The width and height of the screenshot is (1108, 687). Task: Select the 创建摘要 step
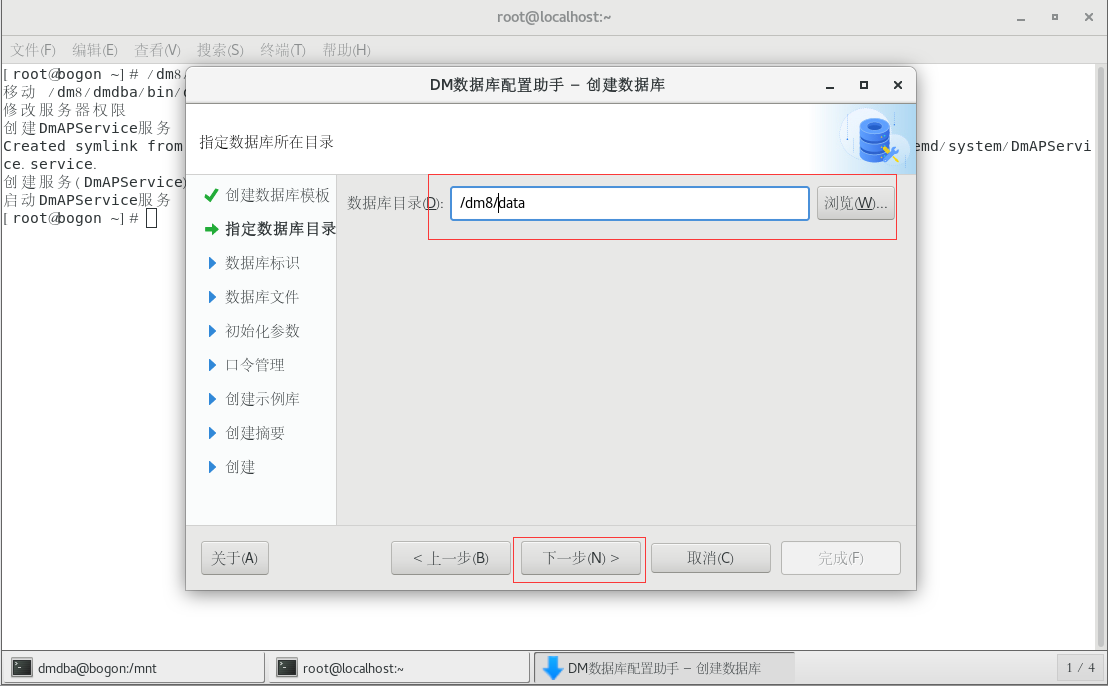pos(254,433)
